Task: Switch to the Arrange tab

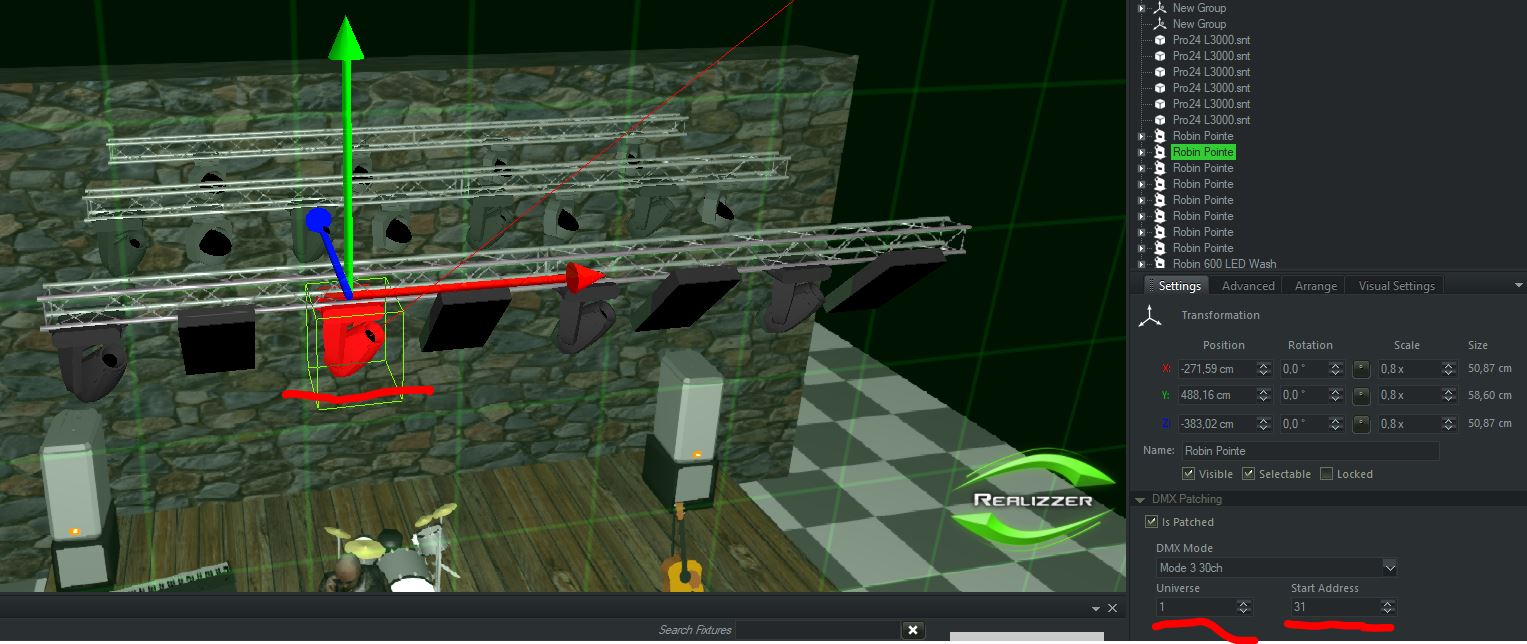Action: coord(1315,286)
